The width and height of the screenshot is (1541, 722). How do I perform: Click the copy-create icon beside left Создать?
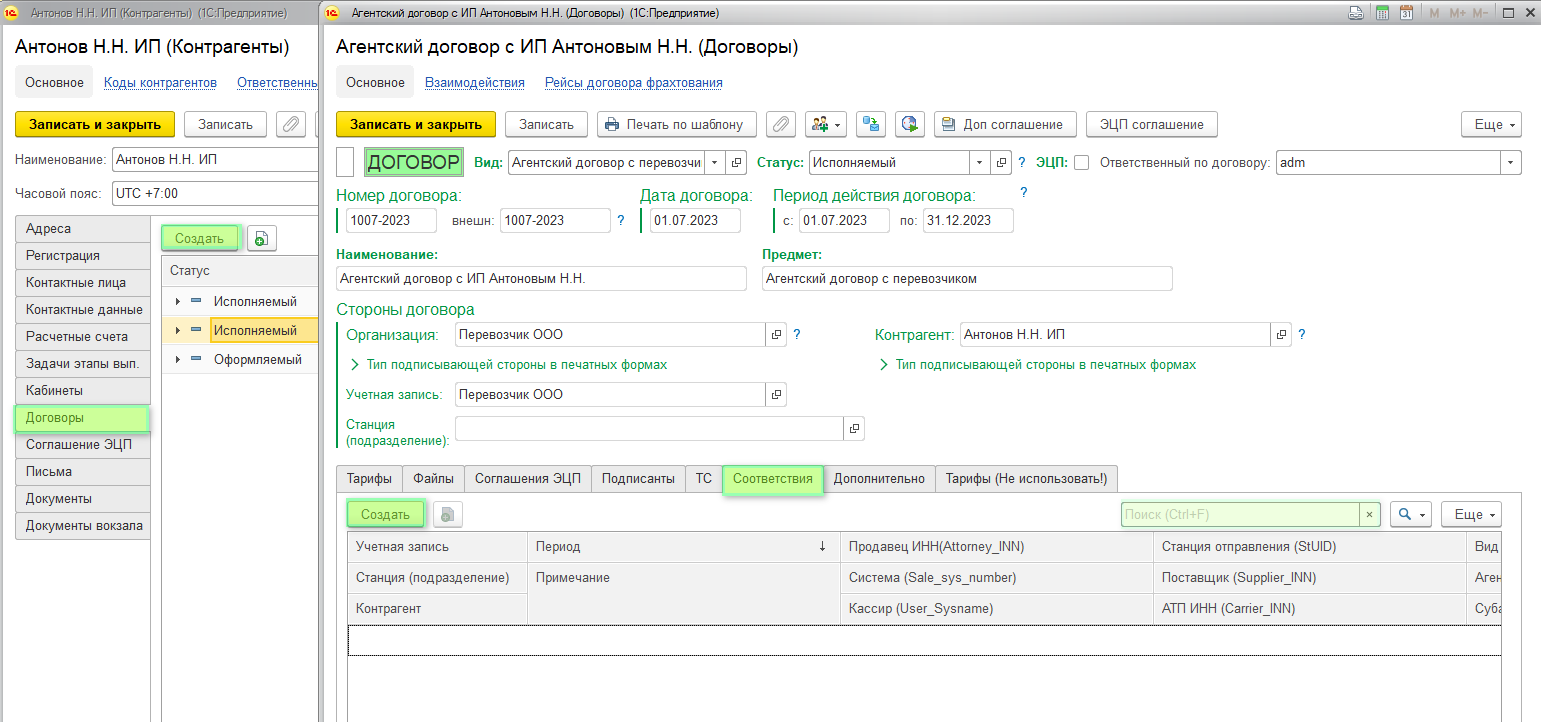pos(261,238)
